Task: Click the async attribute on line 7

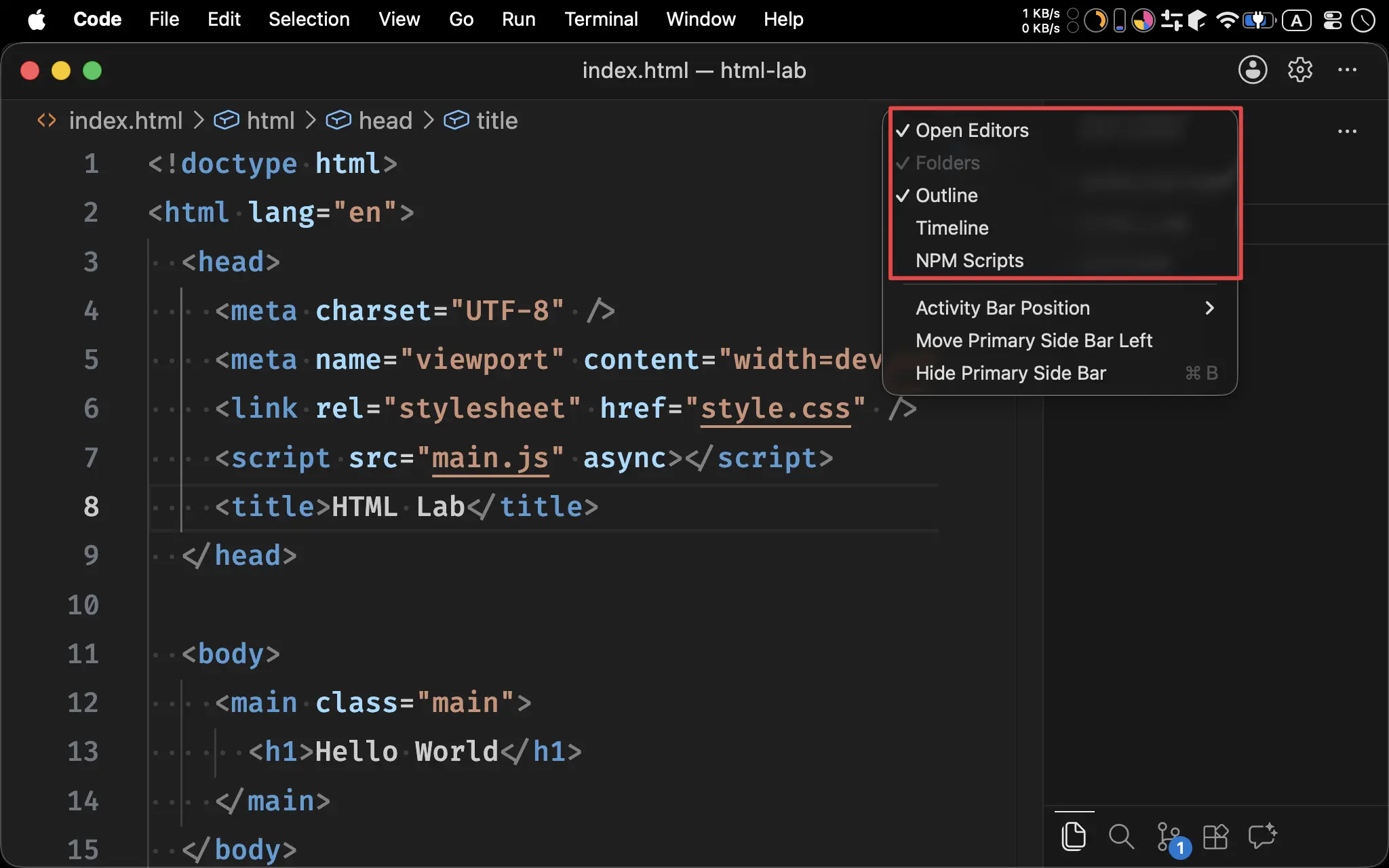Action: (625, 458)
